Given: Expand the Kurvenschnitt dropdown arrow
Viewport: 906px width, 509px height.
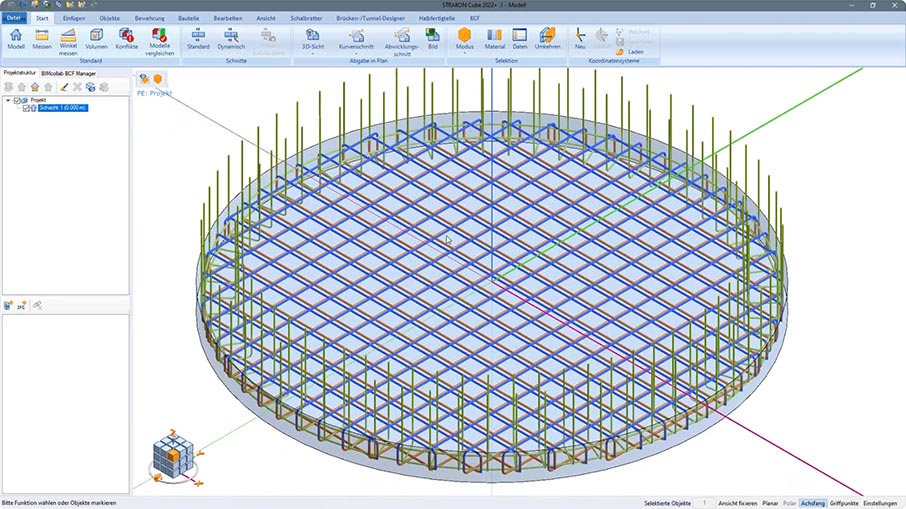Looking at the screenshot, I should [357, 54].
